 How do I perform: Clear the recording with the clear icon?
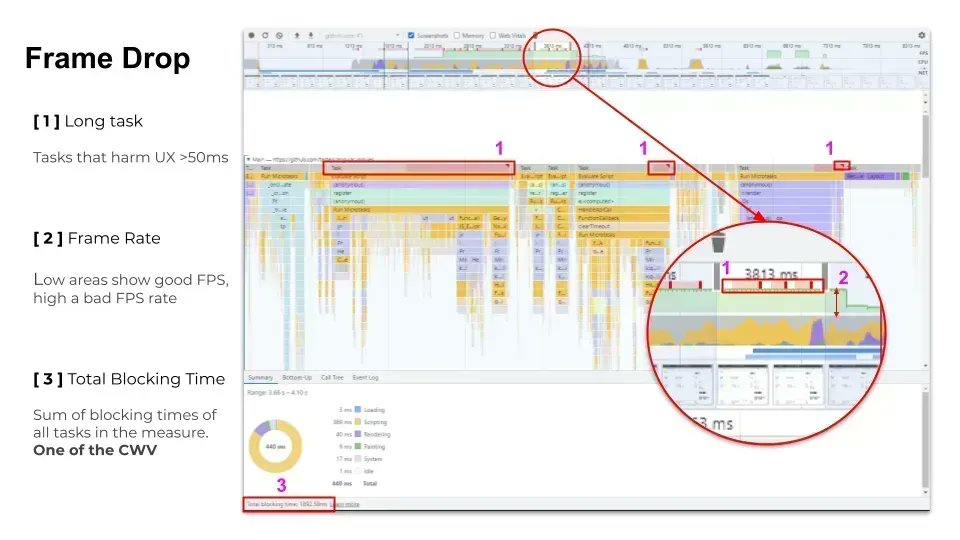pyautogui.click(x=279, y=36)
